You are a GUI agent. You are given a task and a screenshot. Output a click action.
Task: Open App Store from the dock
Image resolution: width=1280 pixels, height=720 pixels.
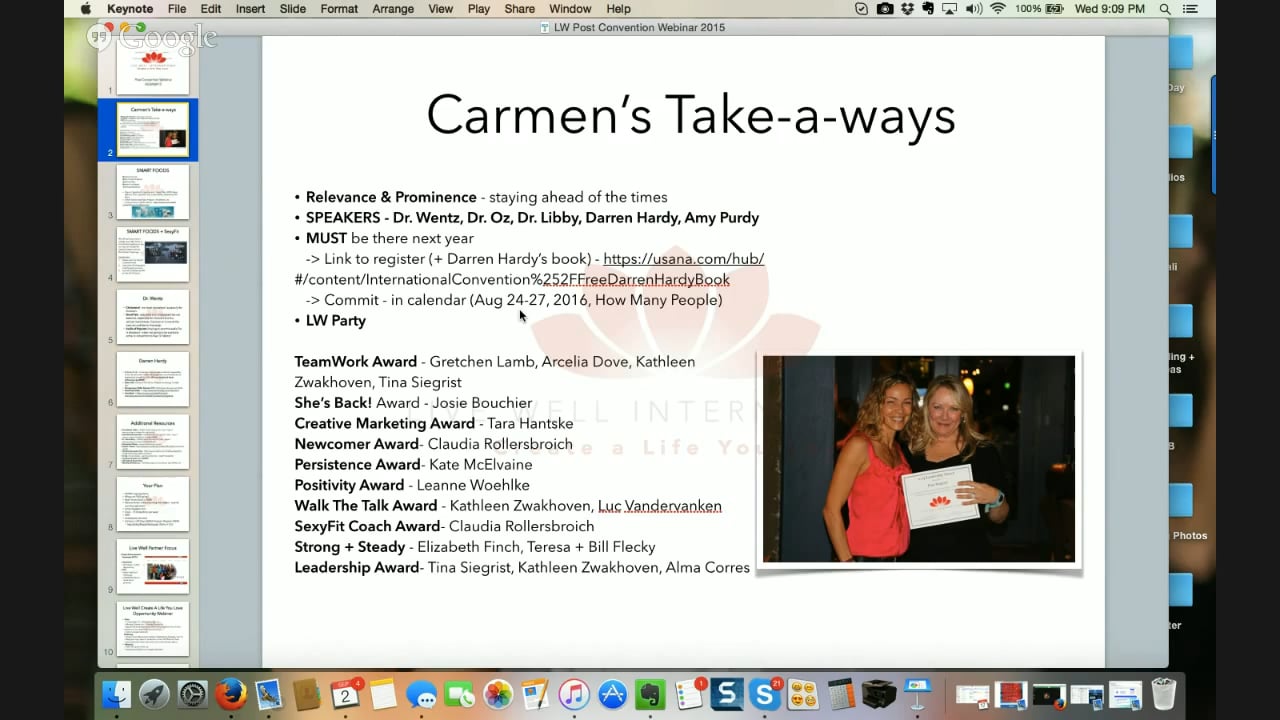click(x=612, y=694)
